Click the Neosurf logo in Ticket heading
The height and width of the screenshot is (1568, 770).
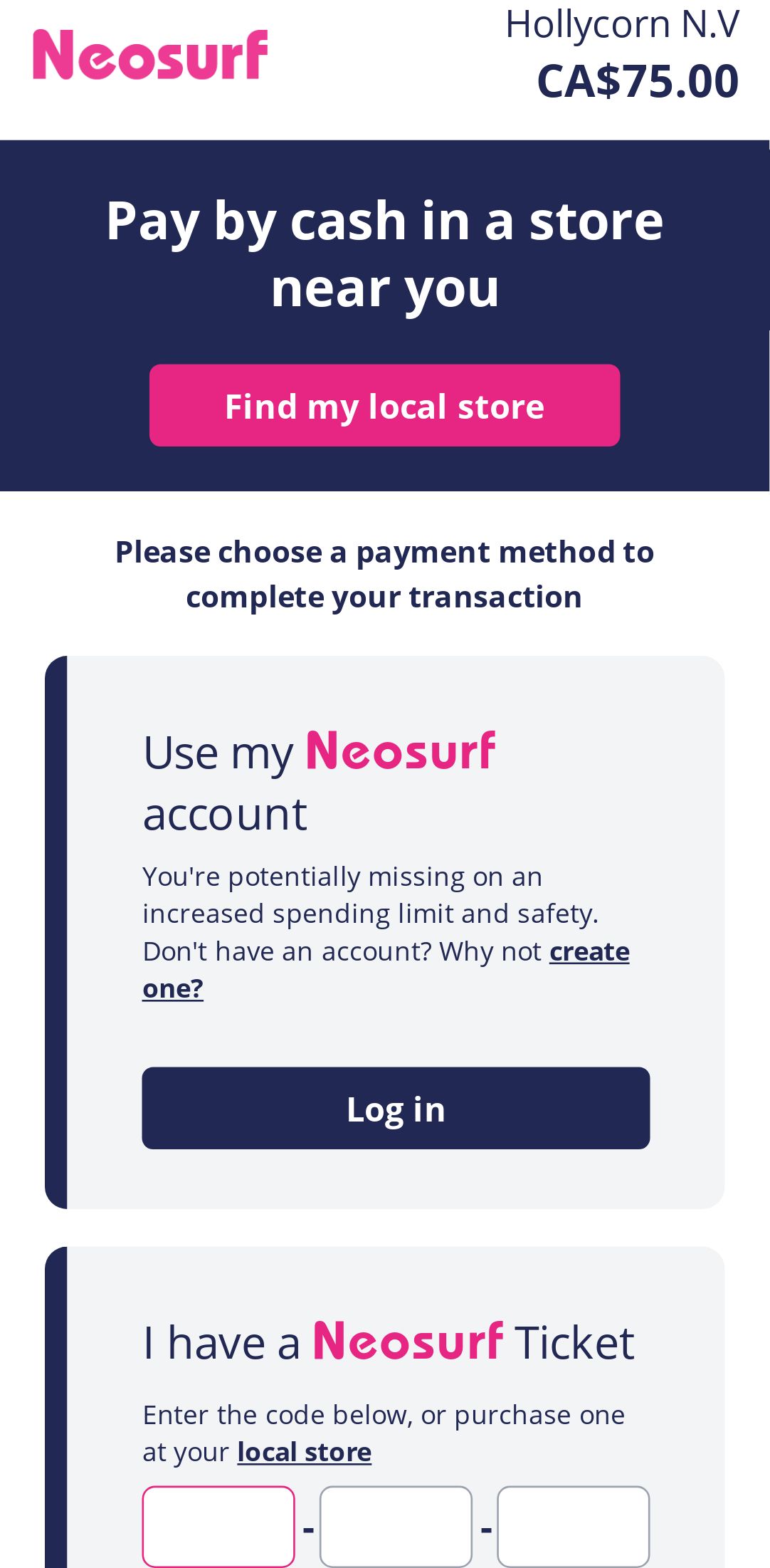click(x=408, y=1341)
